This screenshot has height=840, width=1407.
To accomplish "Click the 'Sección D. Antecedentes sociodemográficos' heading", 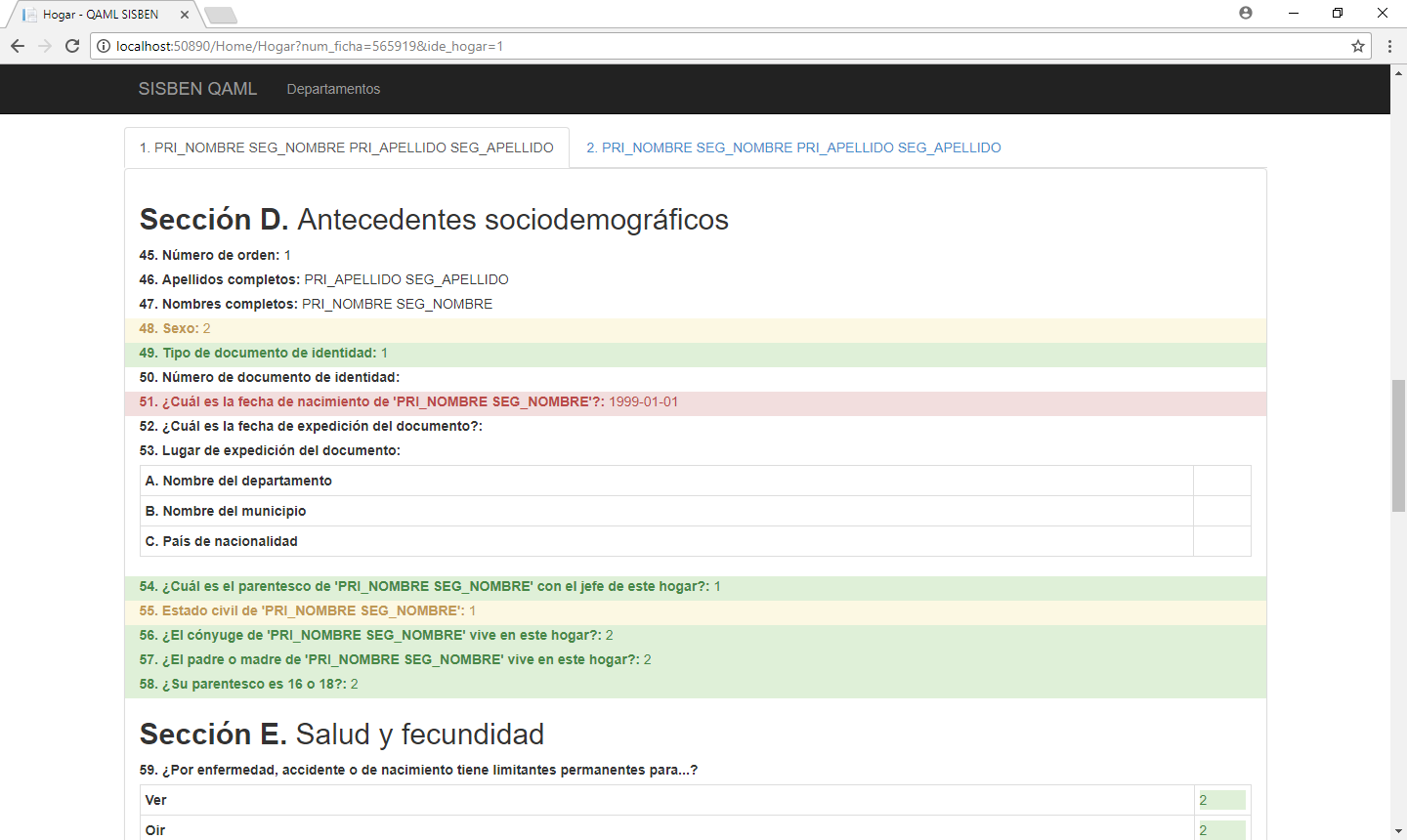I will [434, 220].
